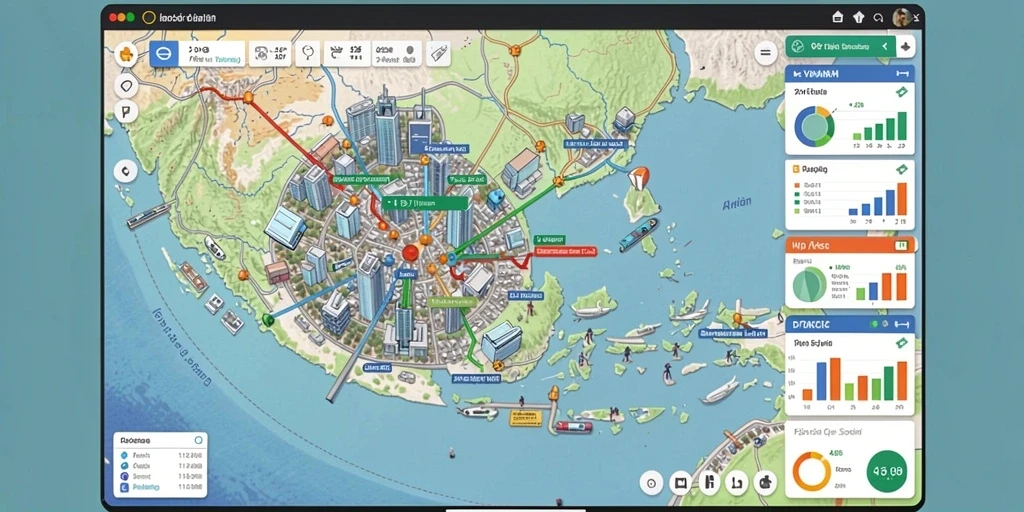Collapse the green side panel with chevron arrow
1024x512 pixels.
pyautogui.click(x=884, y=46)
